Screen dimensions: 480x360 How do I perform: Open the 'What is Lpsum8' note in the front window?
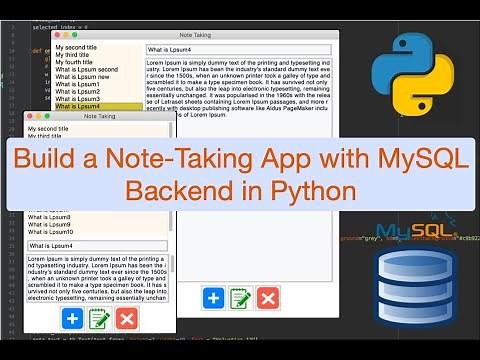tap(49, 217)
